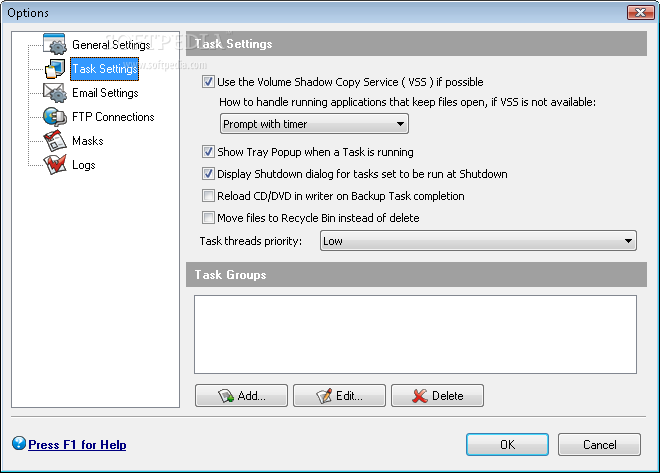Go to FTP Connections
The width and height of the screenshot is (660, 473).
click(113, 117)
